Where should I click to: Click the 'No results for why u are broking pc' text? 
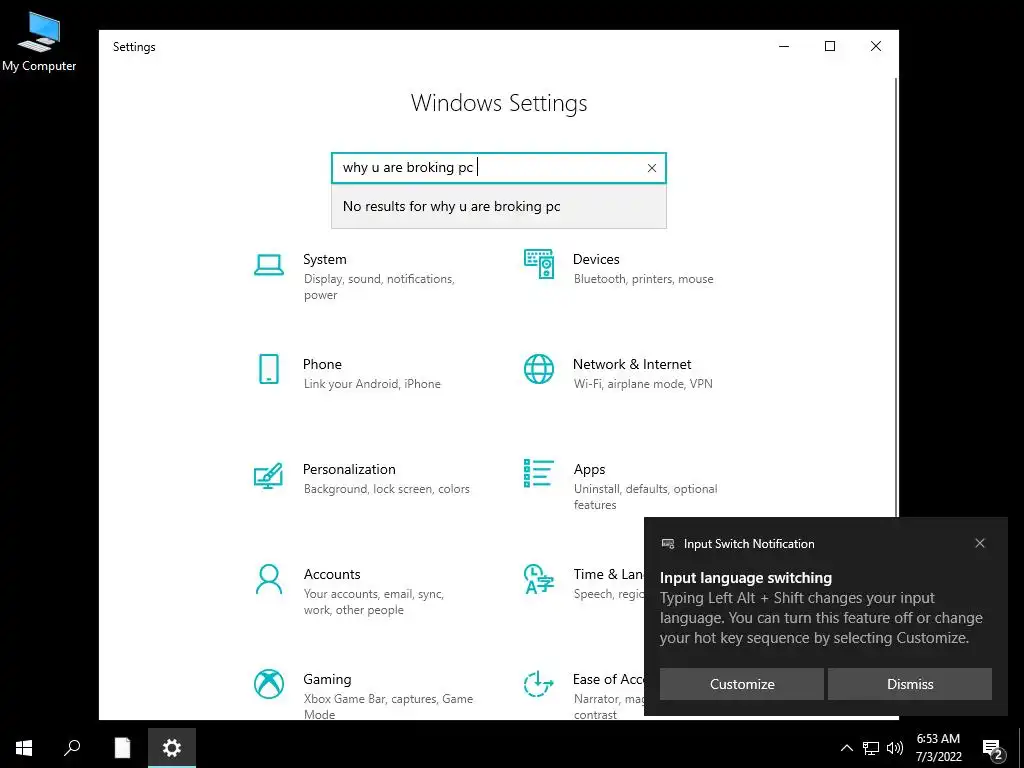(451, 206)
